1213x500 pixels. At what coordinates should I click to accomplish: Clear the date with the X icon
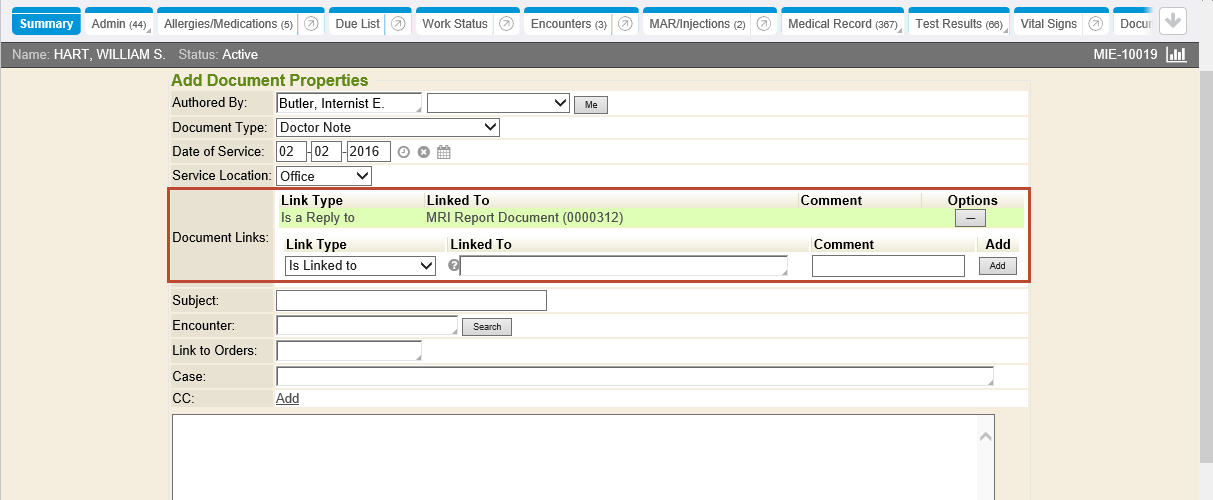(x=424, y=152)
